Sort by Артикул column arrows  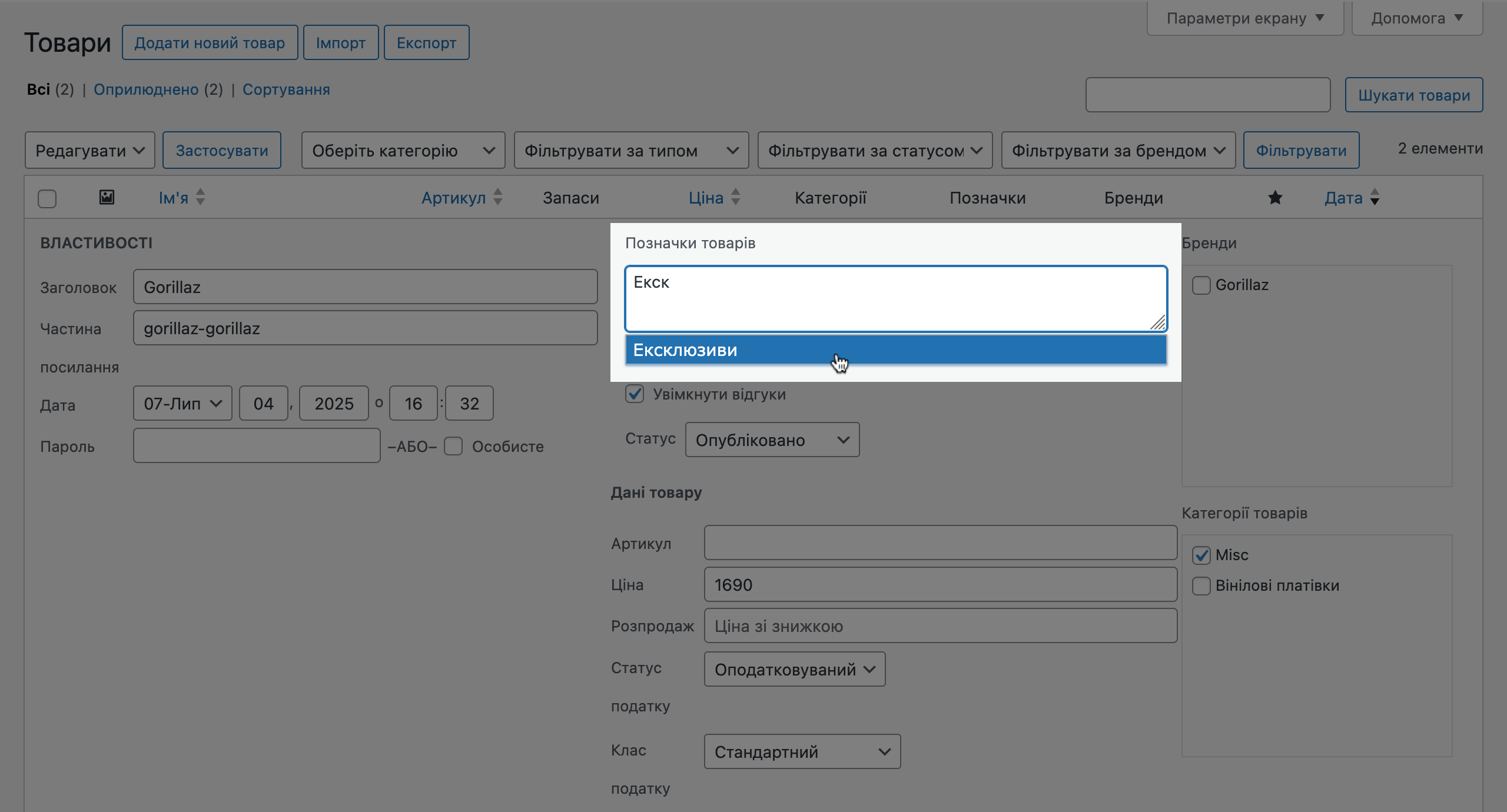click(498, 197)
